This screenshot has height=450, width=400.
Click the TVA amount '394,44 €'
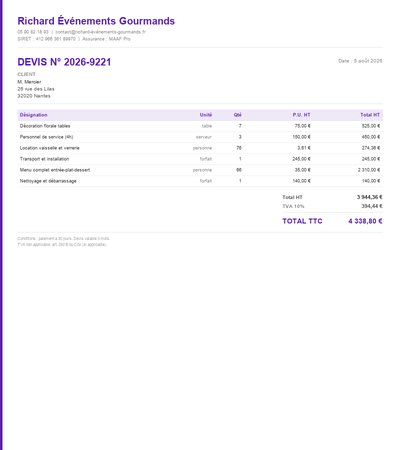(372, 206)
